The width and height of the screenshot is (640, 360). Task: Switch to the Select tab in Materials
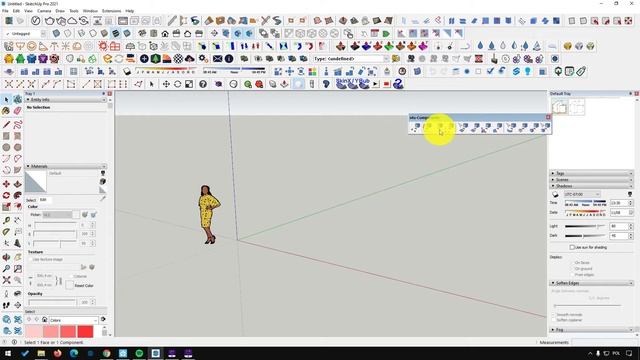click(x=31, y=200)
